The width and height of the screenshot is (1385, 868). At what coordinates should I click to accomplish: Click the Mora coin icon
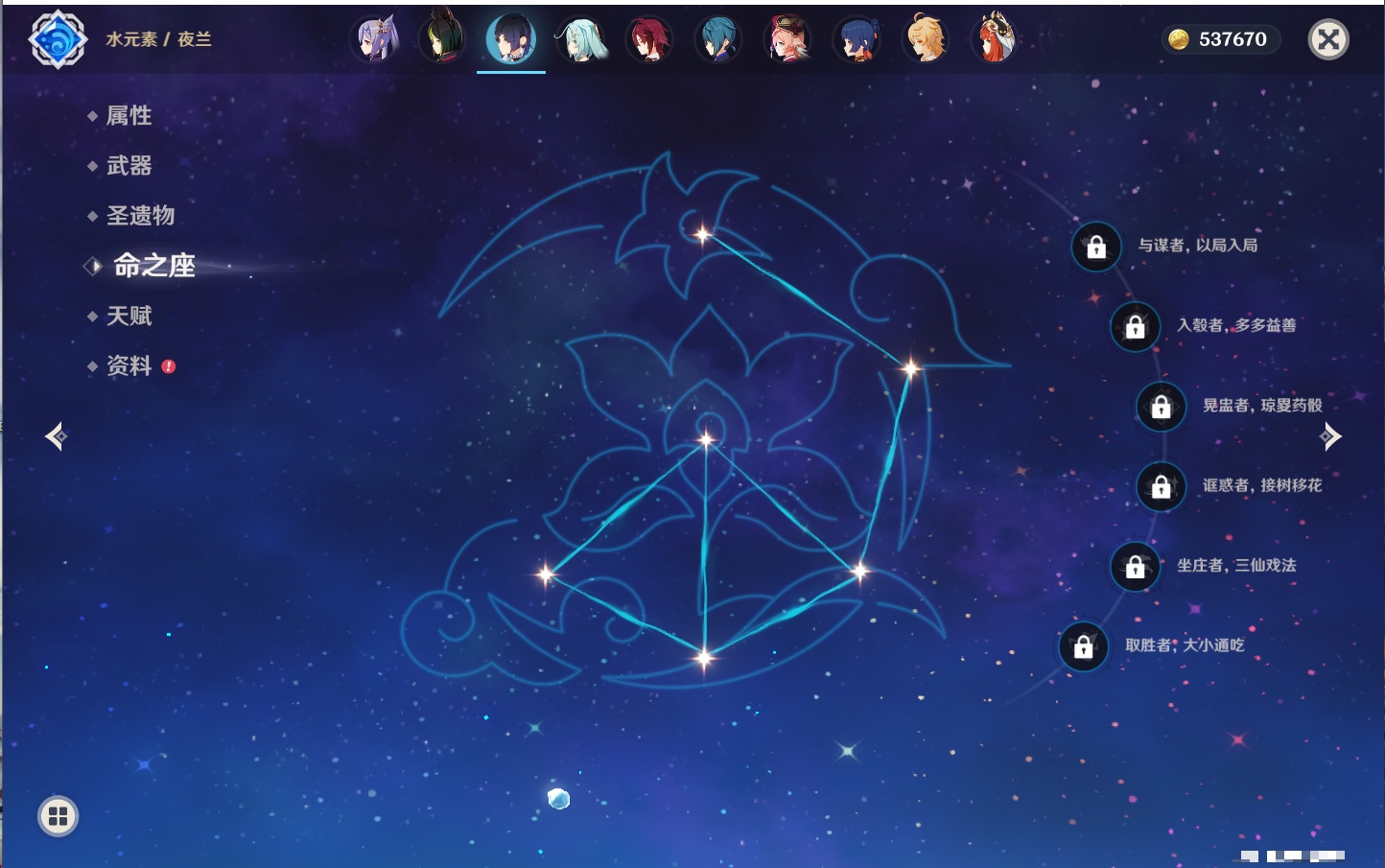[1179, 39]
